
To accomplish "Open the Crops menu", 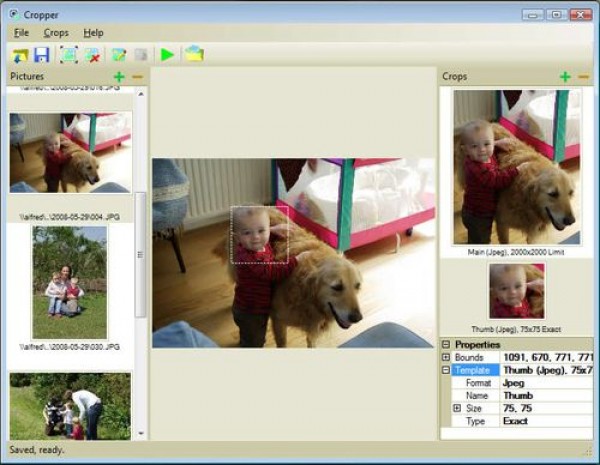I will (x=56, y=33).
